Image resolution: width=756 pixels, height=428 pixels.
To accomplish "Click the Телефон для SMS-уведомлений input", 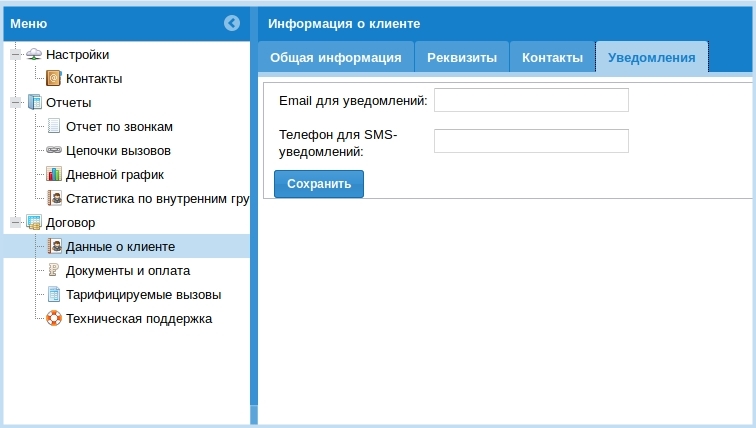I will coord(531,141).
